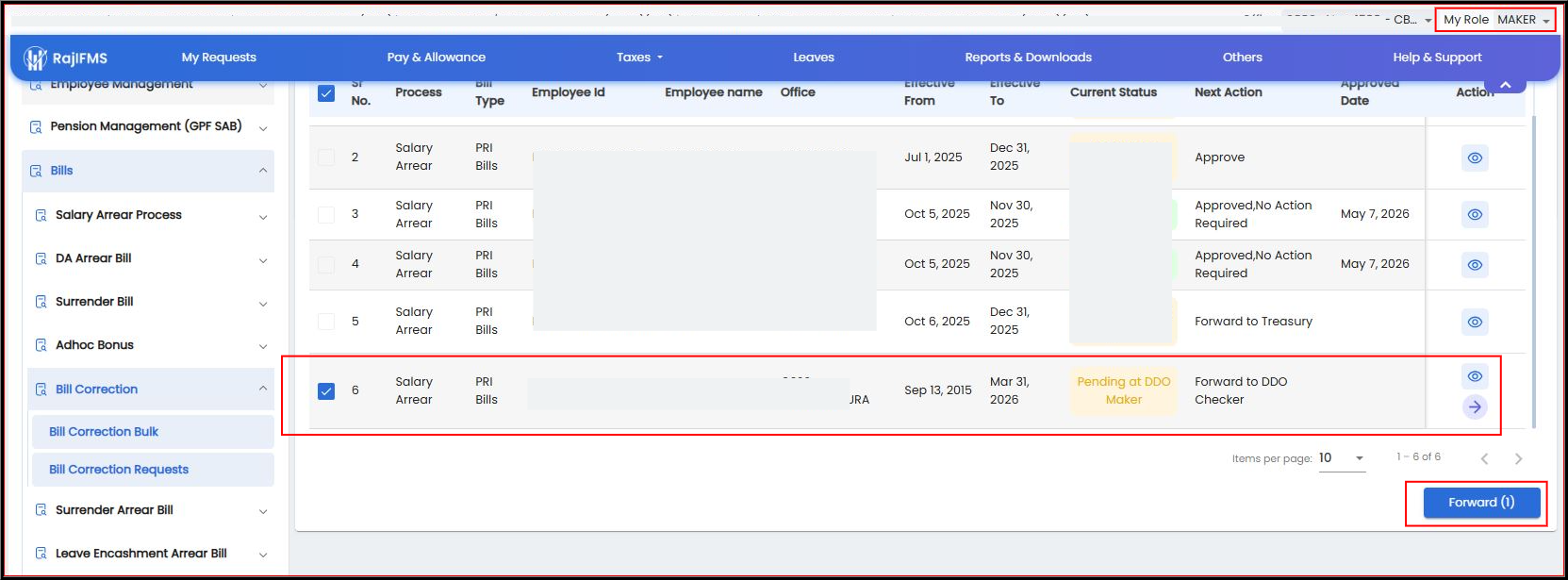Screen dimensions: 1568x580
Task: Uncheck the row 6 checkbox
Action: 326,390
